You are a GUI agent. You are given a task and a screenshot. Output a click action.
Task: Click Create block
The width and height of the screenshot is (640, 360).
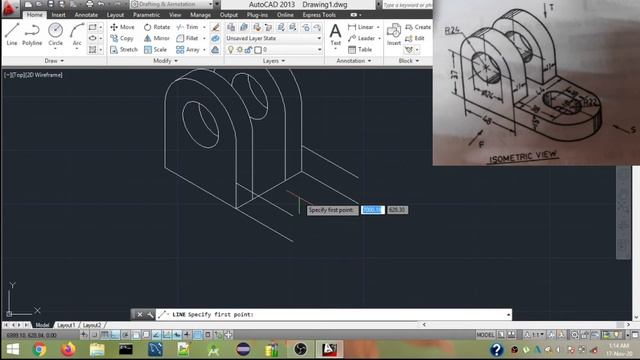(418, 27)
